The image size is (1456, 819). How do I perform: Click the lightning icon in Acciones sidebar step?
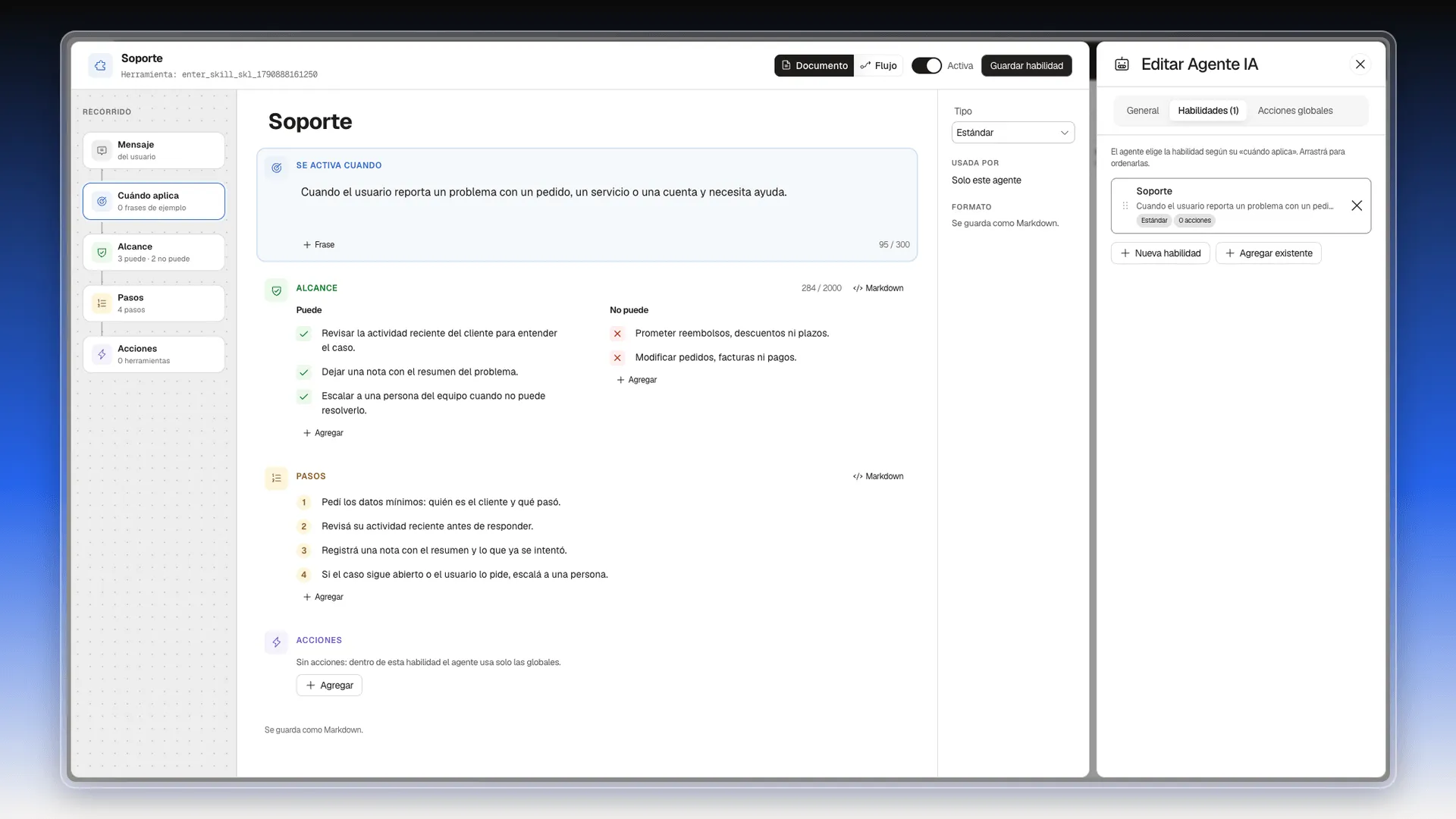(102, 354)
